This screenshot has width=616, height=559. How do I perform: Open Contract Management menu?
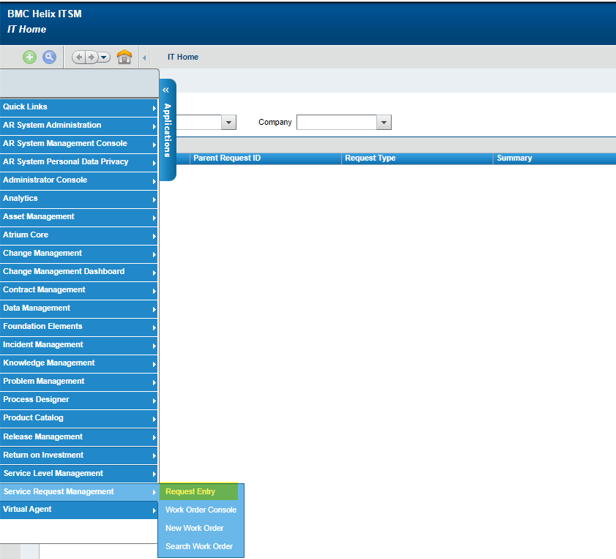[79, 290]
